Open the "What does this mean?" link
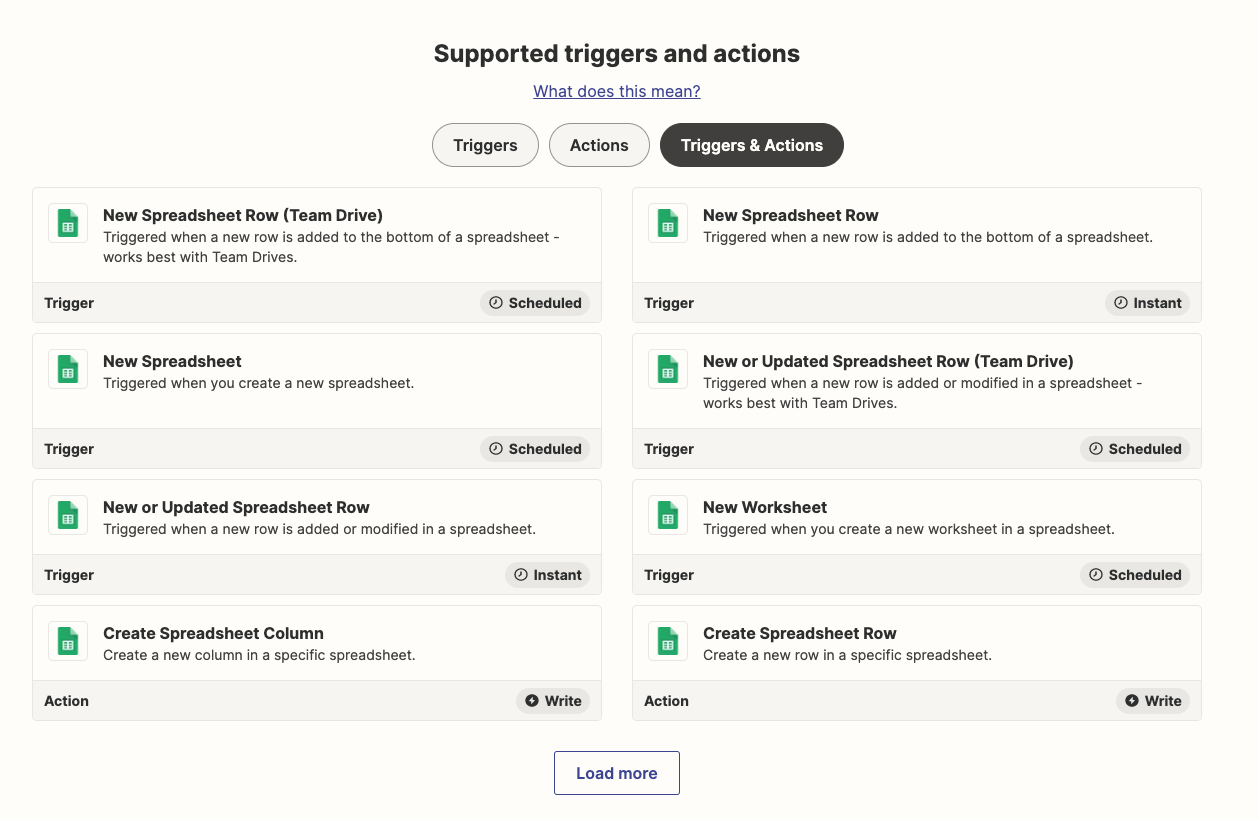Image resolution: width=1259 pixels, height=819 pixels. click(x=617, y=91)
